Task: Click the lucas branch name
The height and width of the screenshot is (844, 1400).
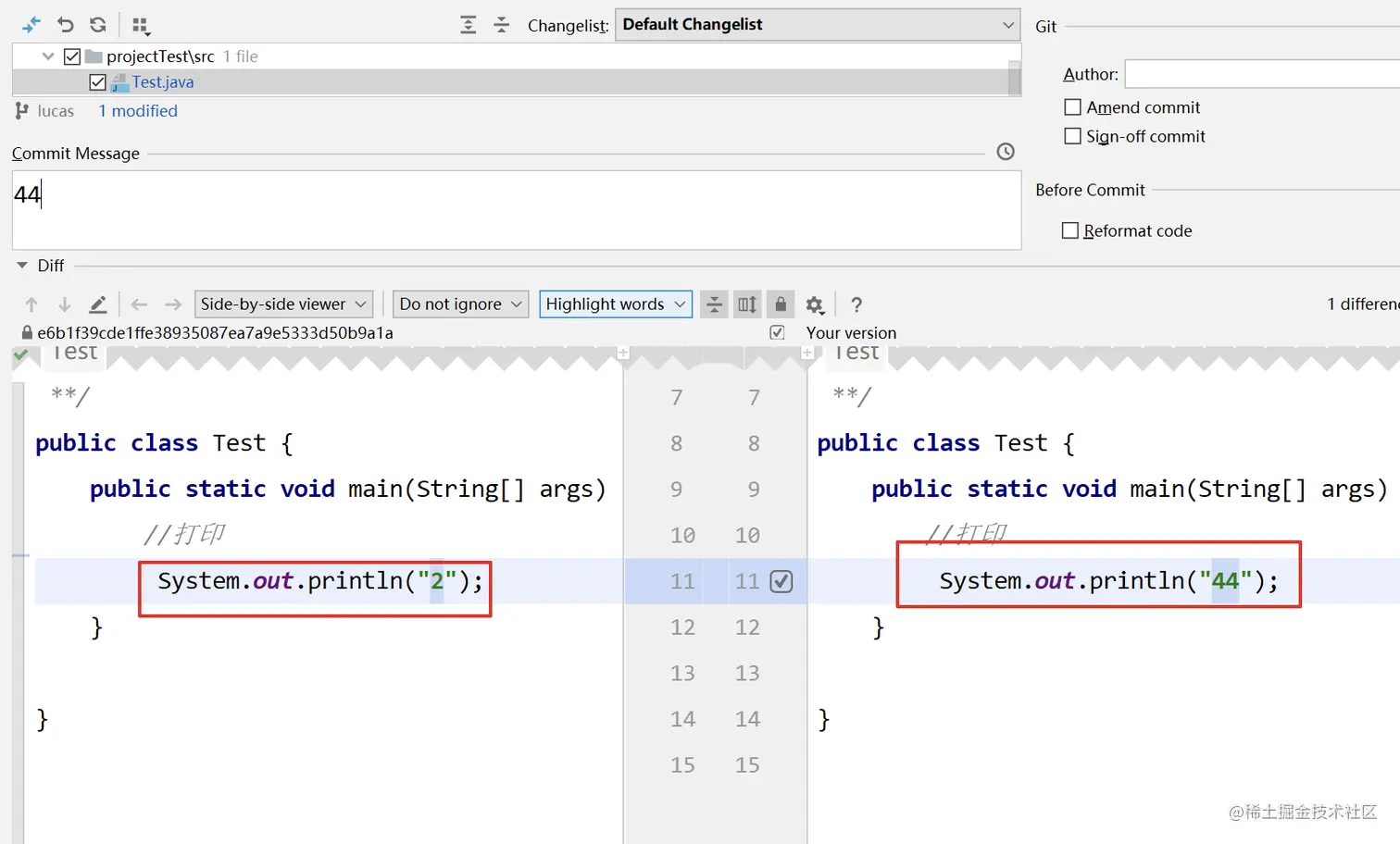Action: click(x=56, y=111)
